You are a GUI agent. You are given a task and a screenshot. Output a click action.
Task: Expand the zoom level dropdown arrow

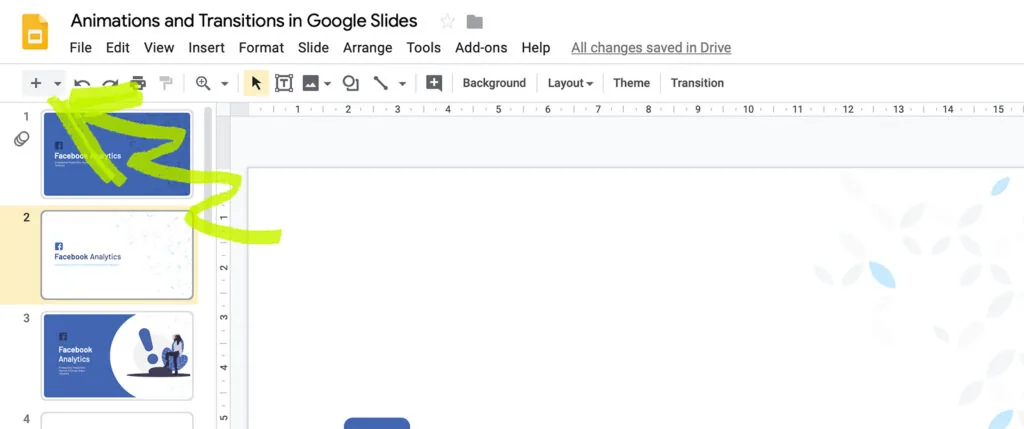tap(225, 84)
